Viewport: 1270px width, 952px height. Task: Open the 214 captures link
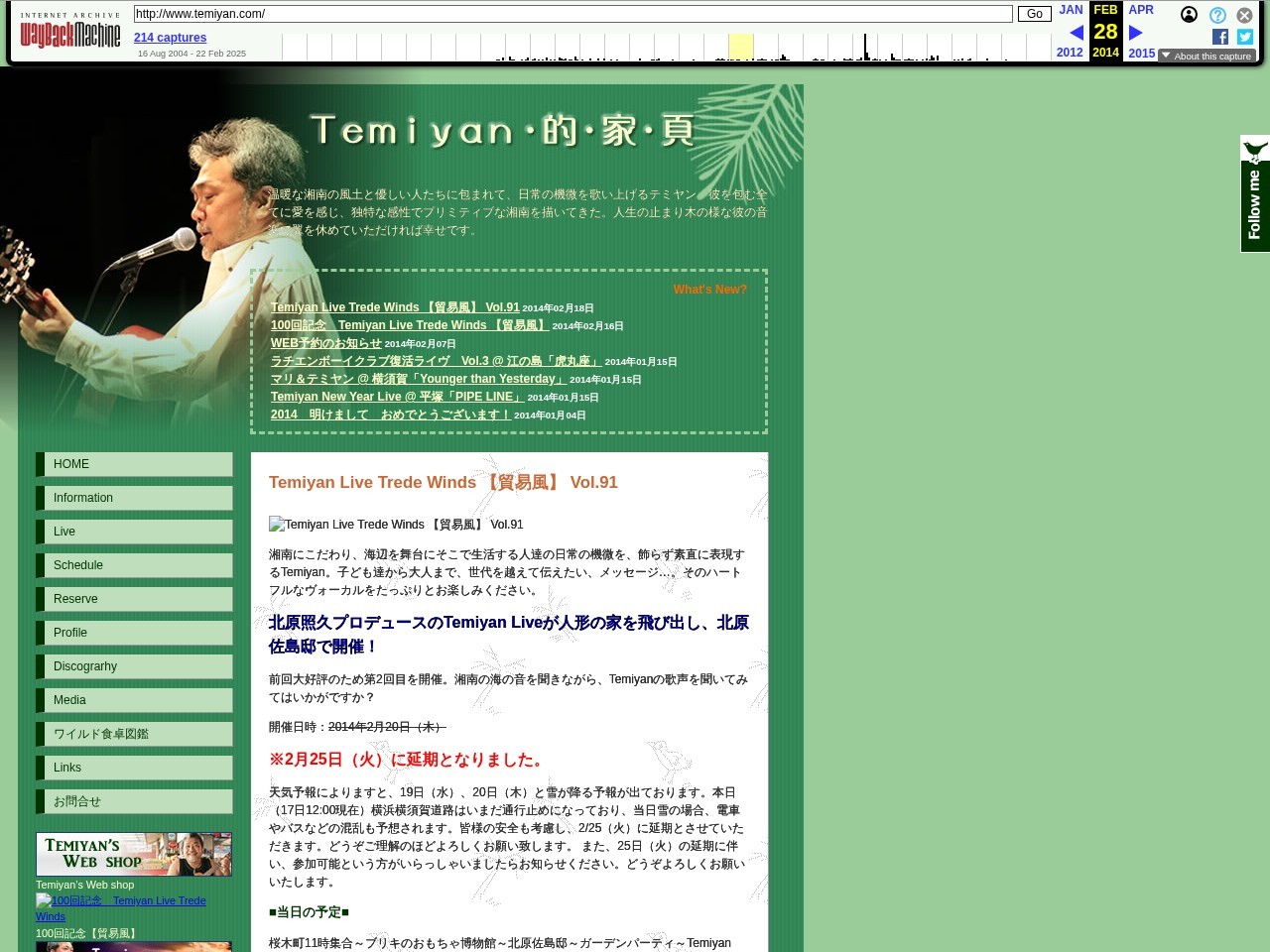click(170, 38)
